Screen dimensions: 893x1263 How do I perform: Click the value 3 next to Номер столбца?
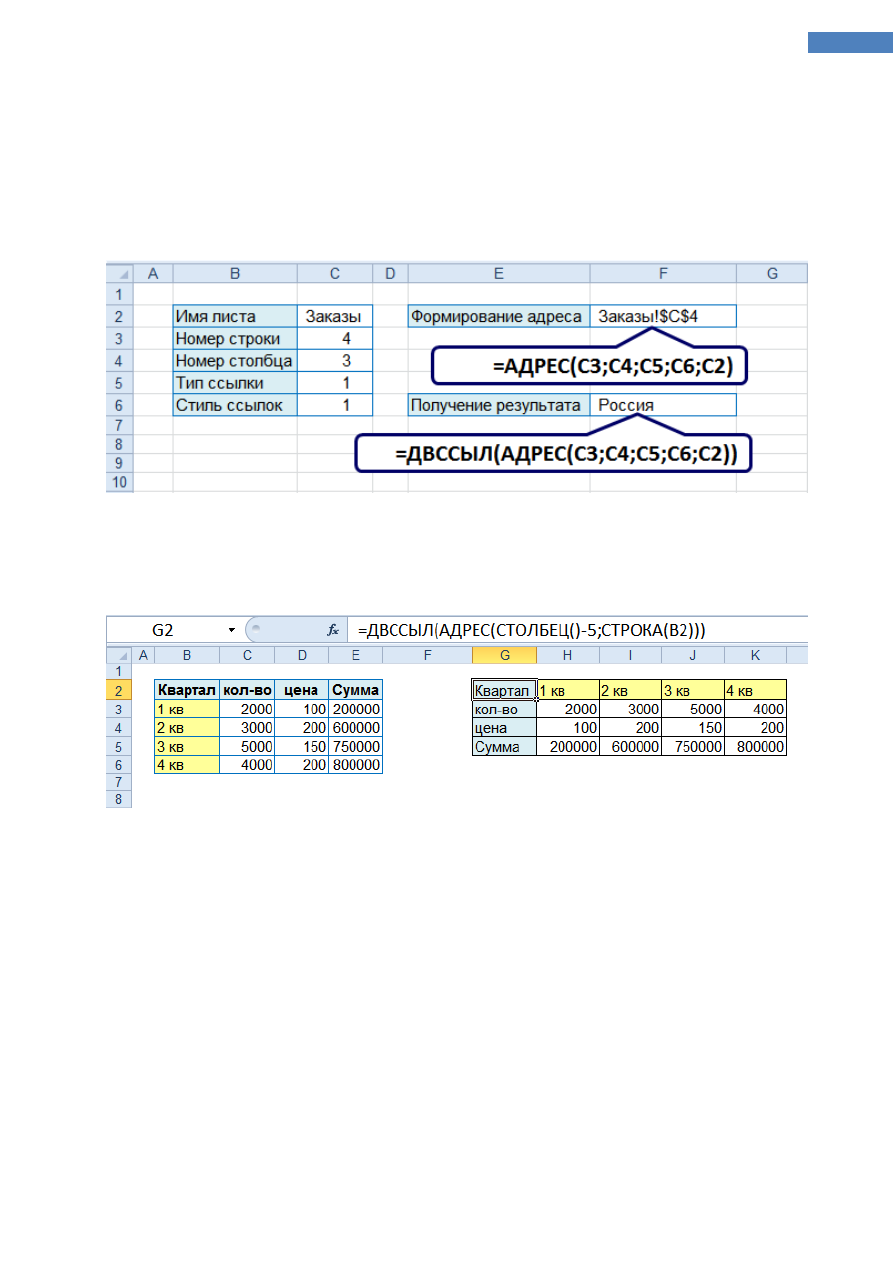(x=335, y=360)
